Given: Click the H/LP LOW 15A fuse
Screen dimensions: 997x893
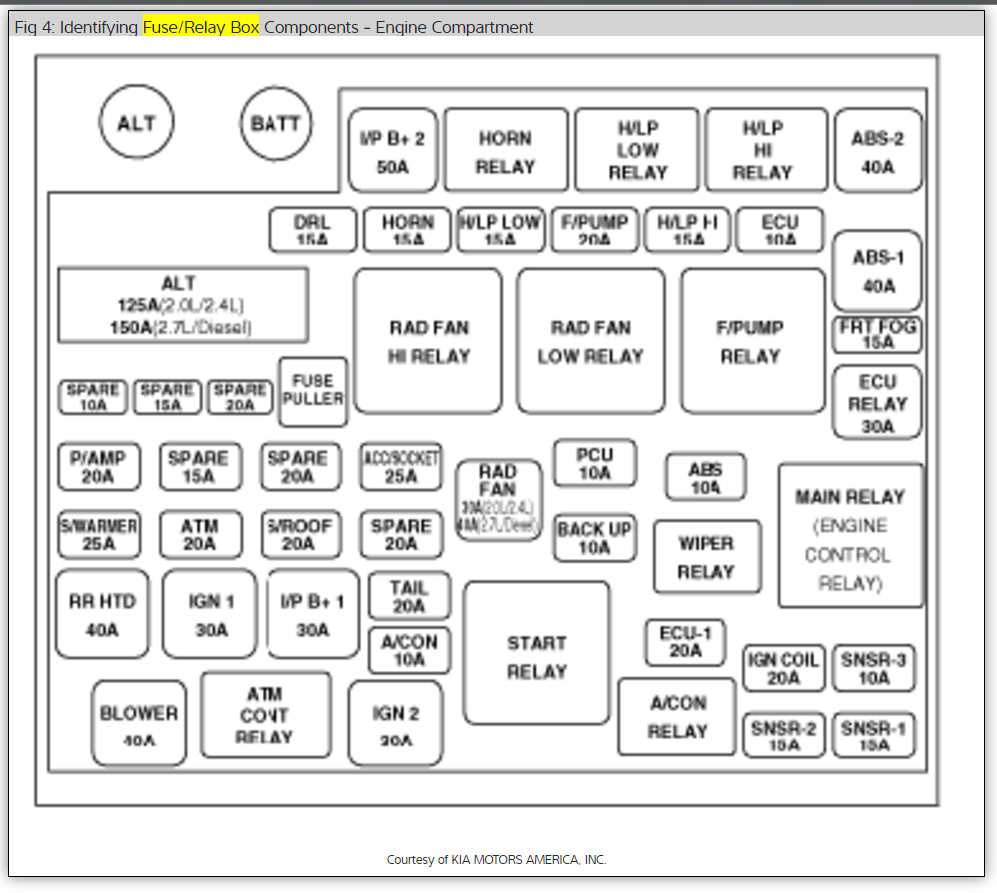Looking at the screenshot, I should [x=501, y=230].
